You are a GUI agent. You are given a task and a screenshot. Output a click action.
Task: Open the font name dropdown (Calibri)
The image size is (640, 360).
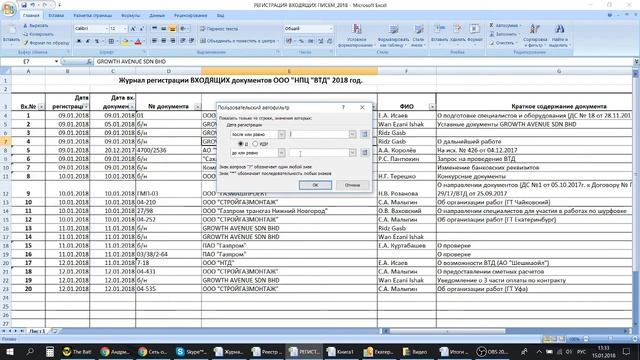[107, 29]
